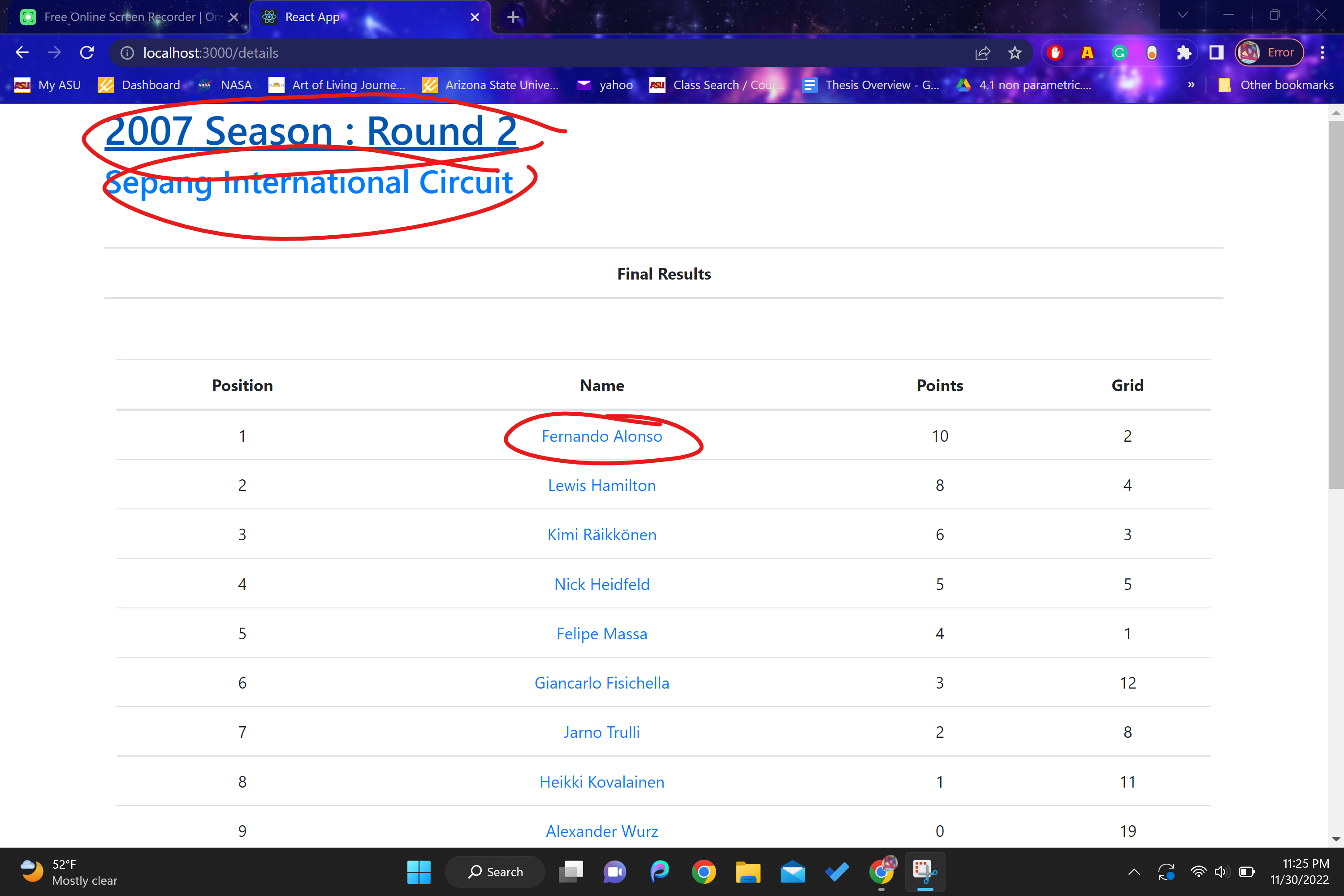Open a new browser tab
This screenshot has height=896, width=1344.
click(513, 17)
